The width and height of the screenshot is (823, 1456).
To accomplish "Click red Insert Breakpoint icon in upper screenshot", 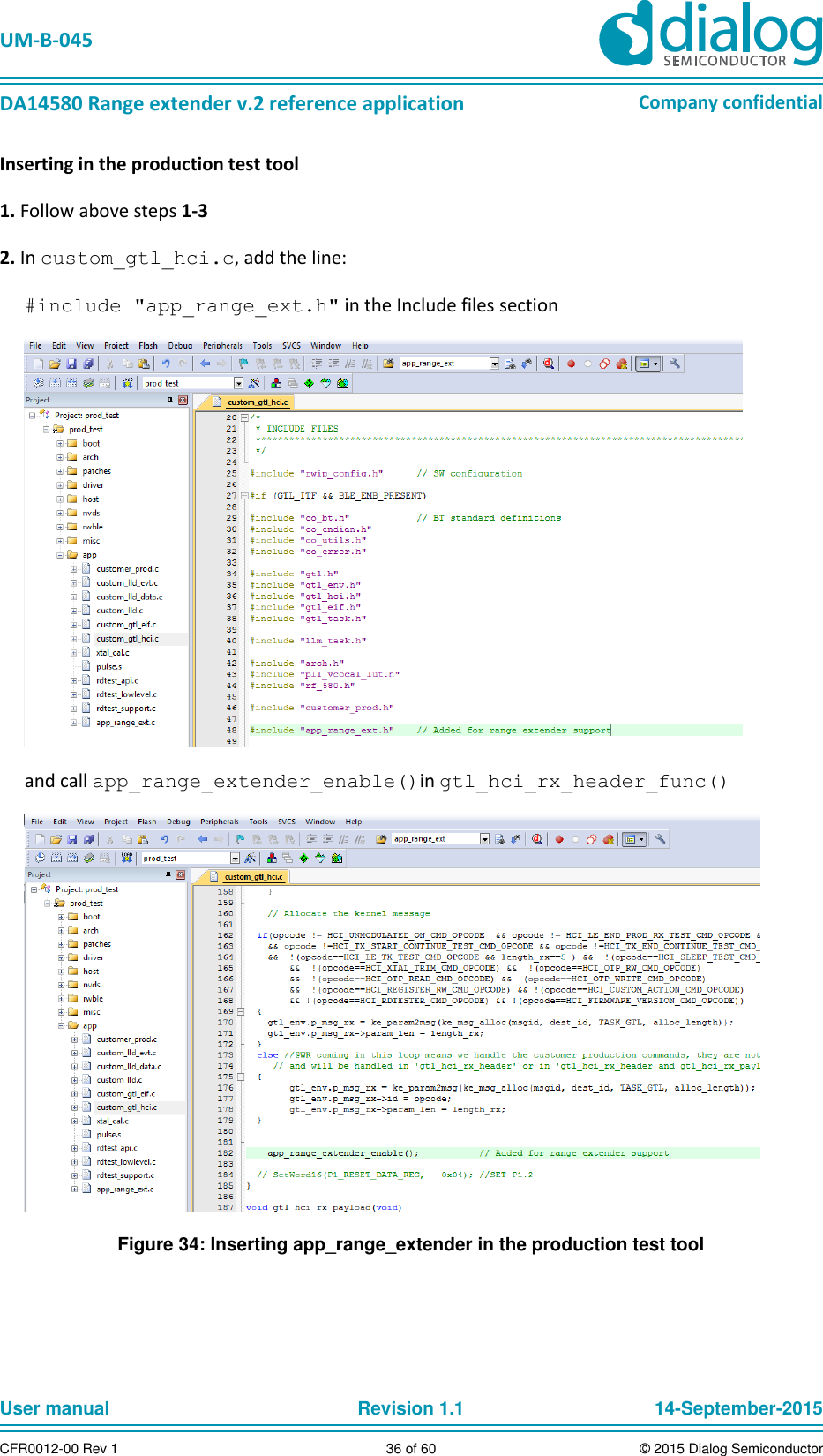I will [x=571, y=364].
